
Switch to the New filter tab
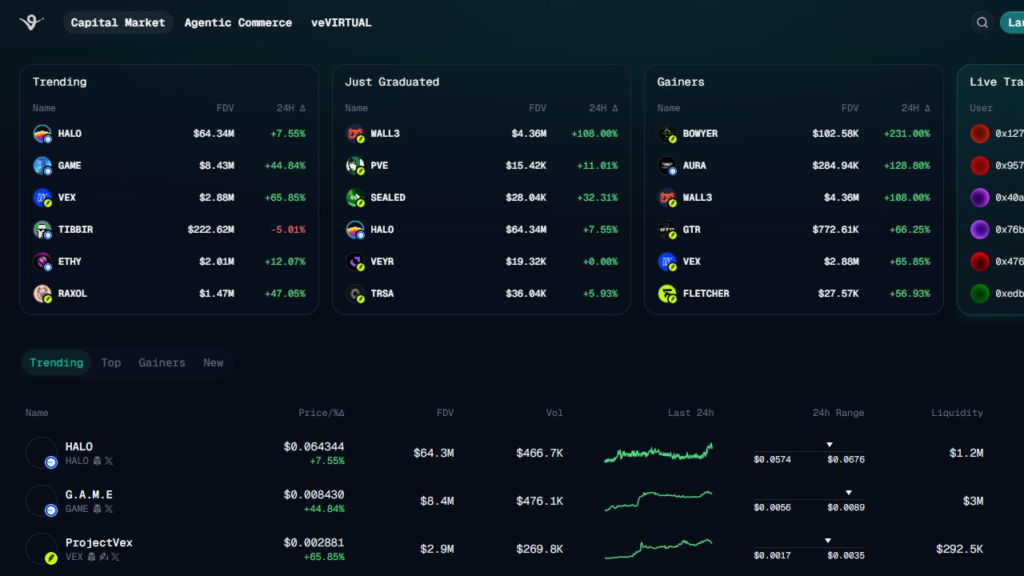[213, 362]
